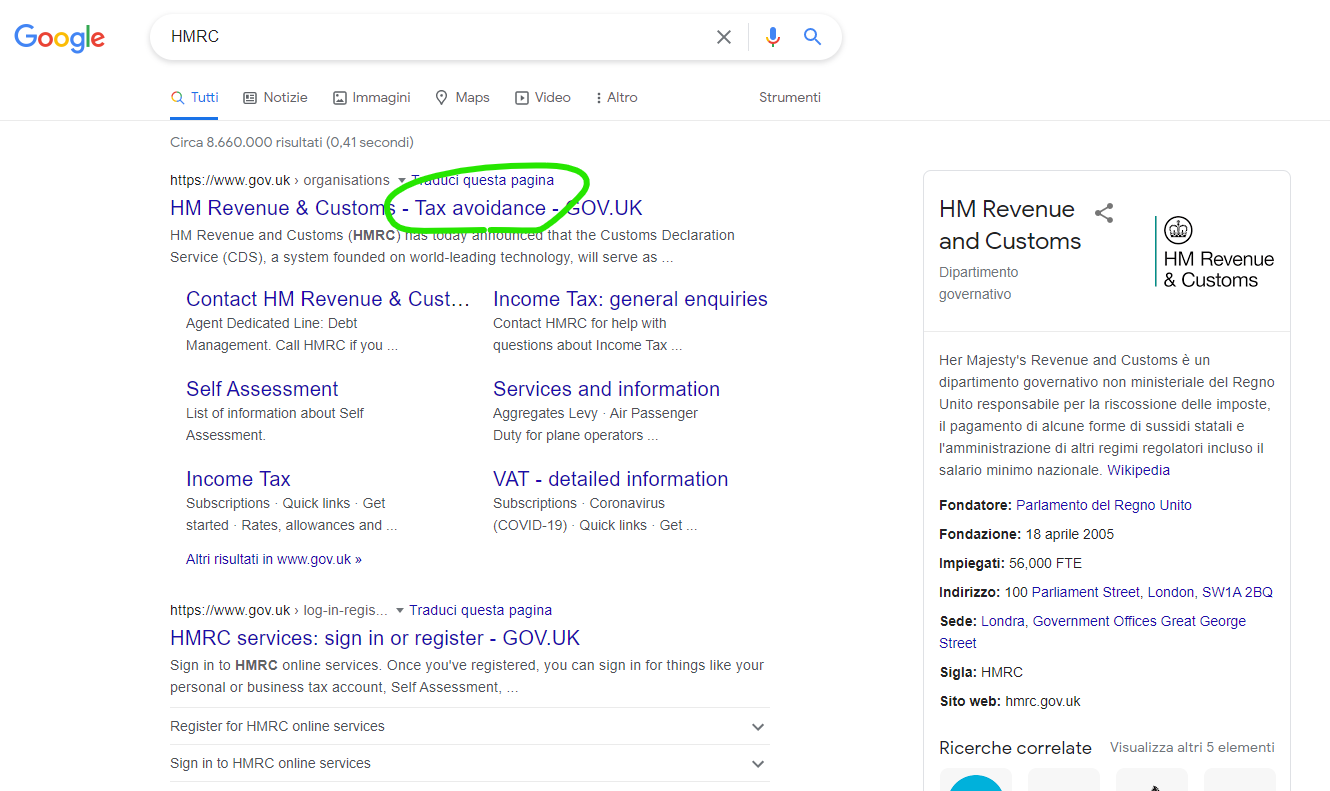Click HM Revenue and Customs panel title
1330x791 pixels.
click(x=1010, y=225)
